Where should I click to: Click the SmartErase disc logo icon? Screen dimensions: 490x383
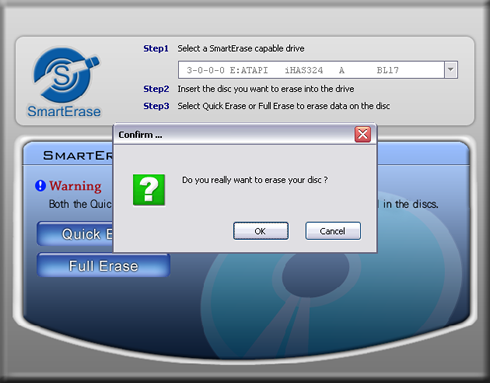[65, 75]
